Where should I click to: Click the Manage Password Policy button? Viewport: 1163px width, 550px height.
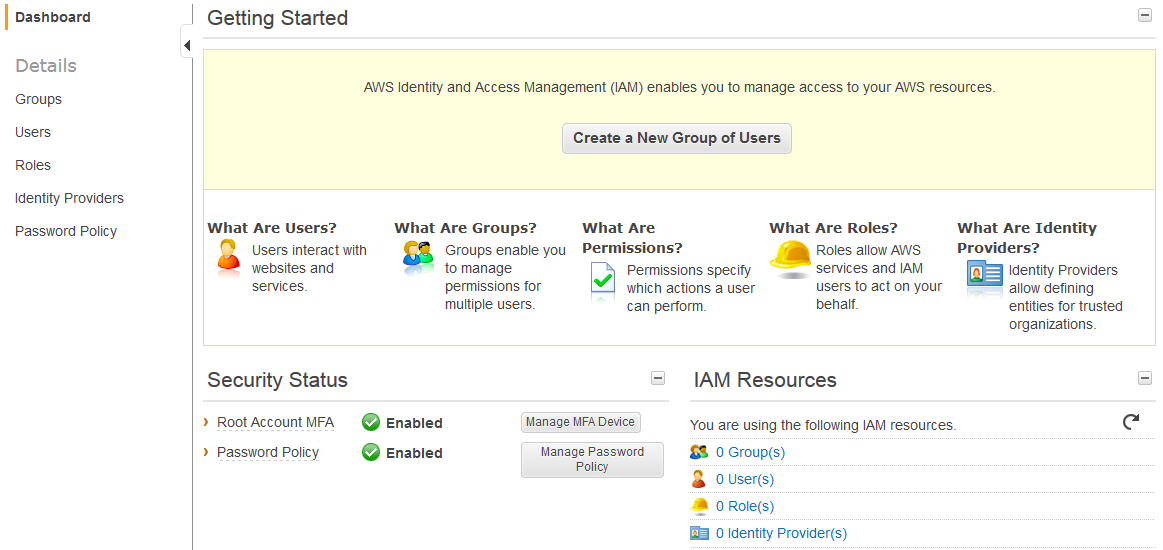click(592, 460)
